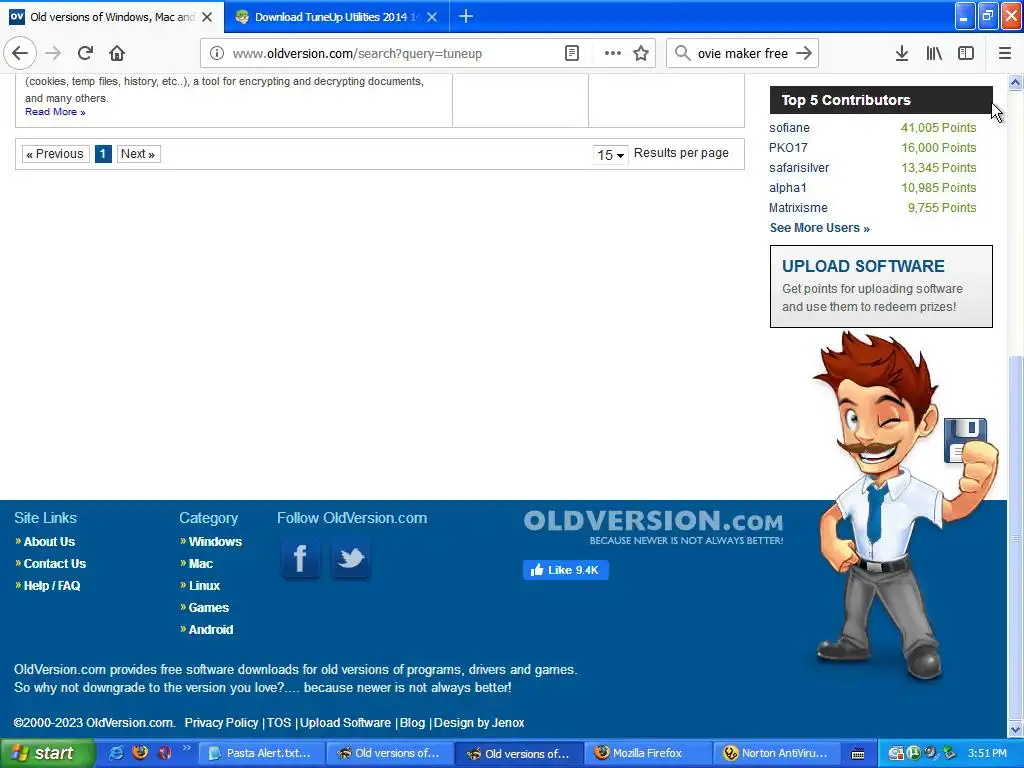The image size is (1024, 768).
Task: Click the search magnifier icon in search box
Action: click(x=682, y=53)
